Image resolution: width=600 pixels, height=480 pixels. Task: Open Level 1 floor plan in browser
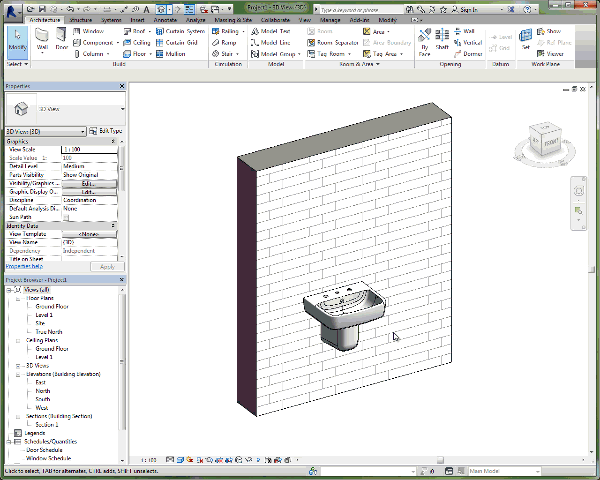click(x=44, y=315)
